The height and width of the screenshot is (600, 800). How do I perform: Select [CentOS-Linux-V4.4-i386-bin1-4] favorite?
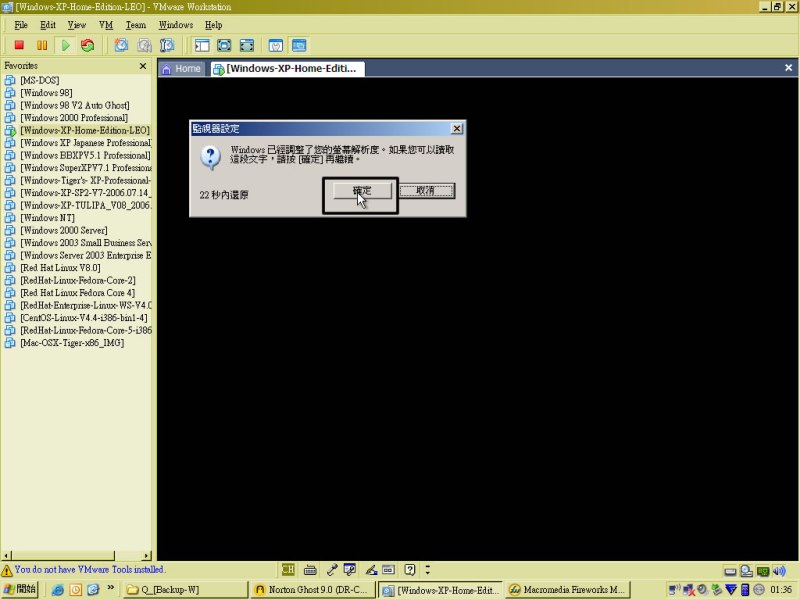[x=84, y=318]
